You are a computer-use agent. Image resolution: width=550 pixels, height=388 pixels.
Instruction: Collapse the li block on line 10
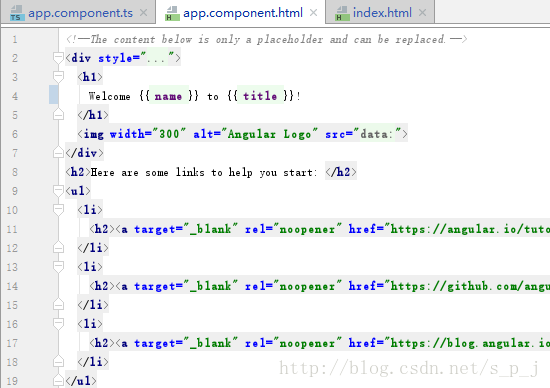pos(58,209)
